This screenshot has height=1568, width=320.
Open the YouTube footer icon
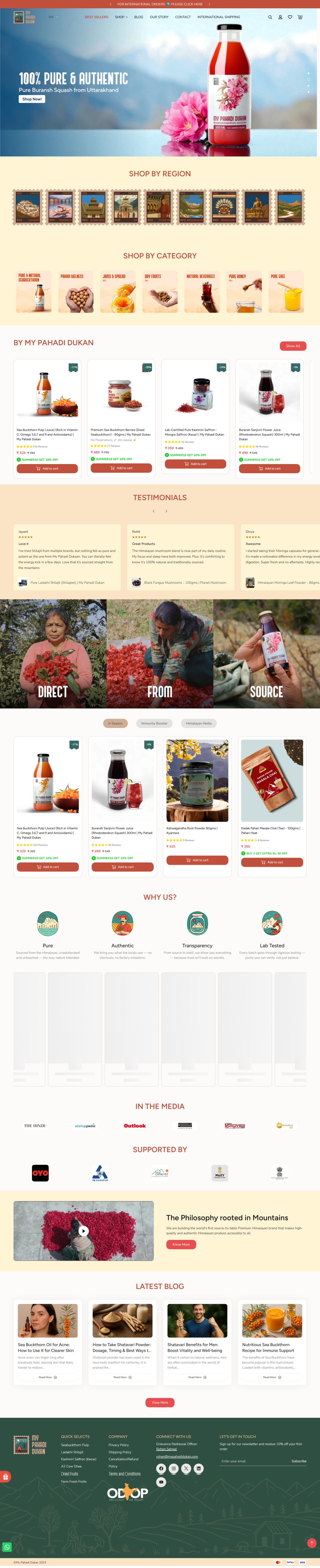pyautogui.click(x=161, y=1482)
